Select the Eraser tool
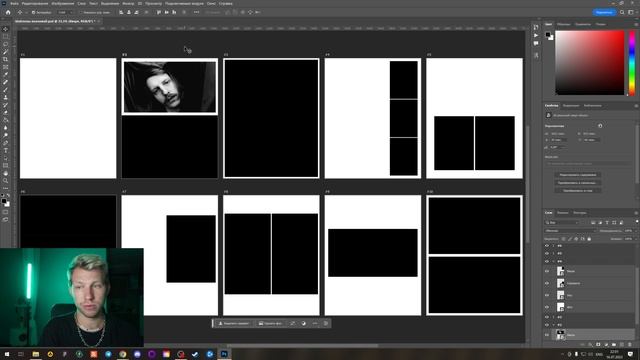Image resolution: width=640 pixels, height=360 pixels. tap(5, 113)
